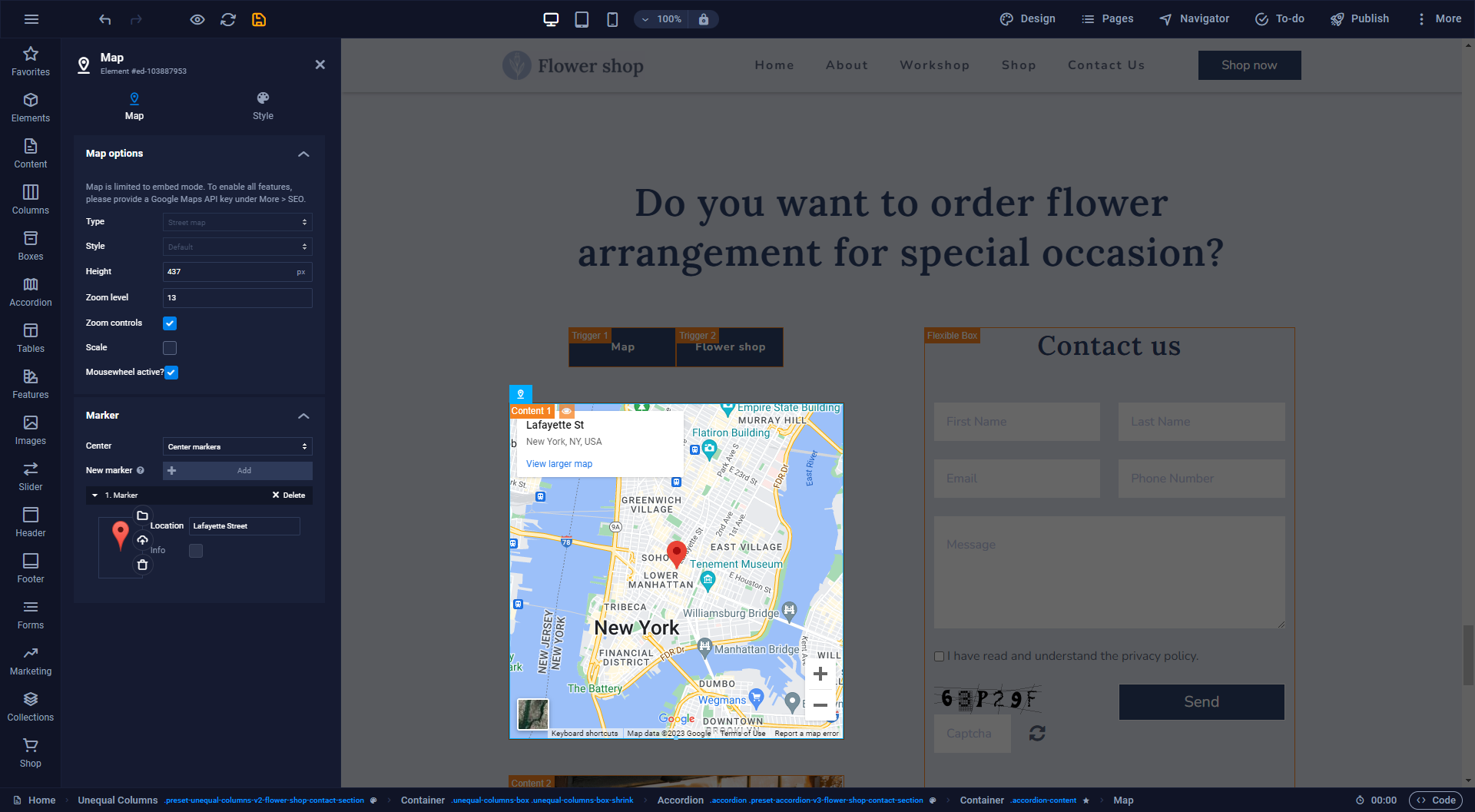Switch to tablet viewport icon

pos(582,19)
